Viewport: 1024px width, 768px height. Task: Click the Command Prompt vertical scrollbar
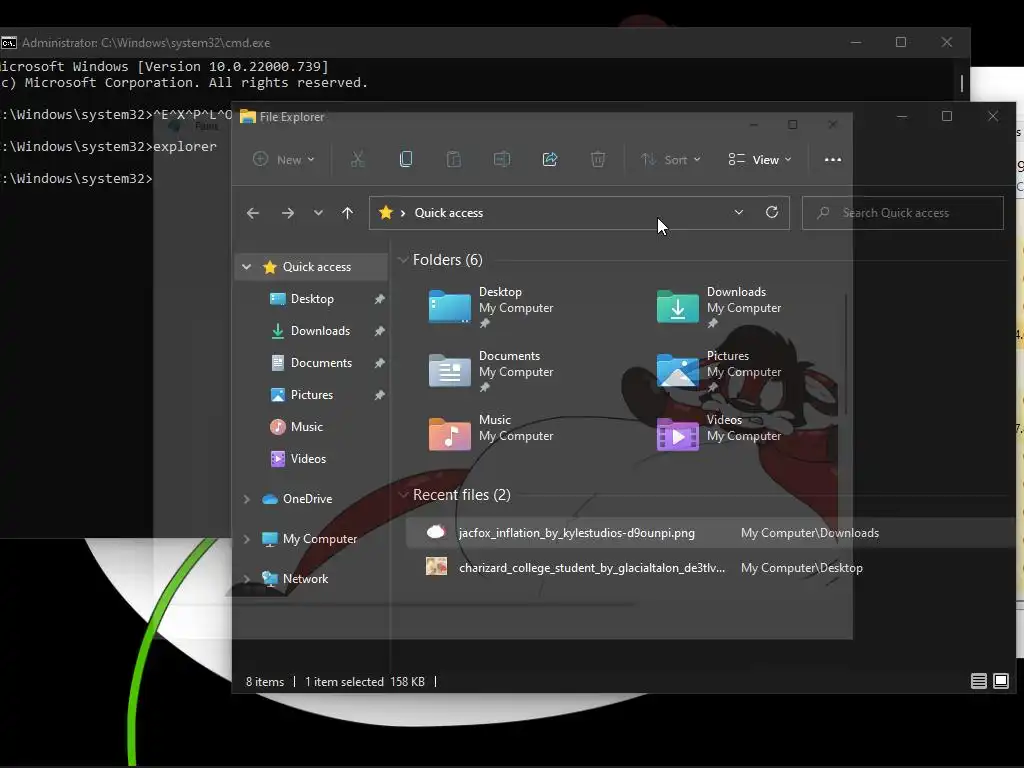(962, 84)
